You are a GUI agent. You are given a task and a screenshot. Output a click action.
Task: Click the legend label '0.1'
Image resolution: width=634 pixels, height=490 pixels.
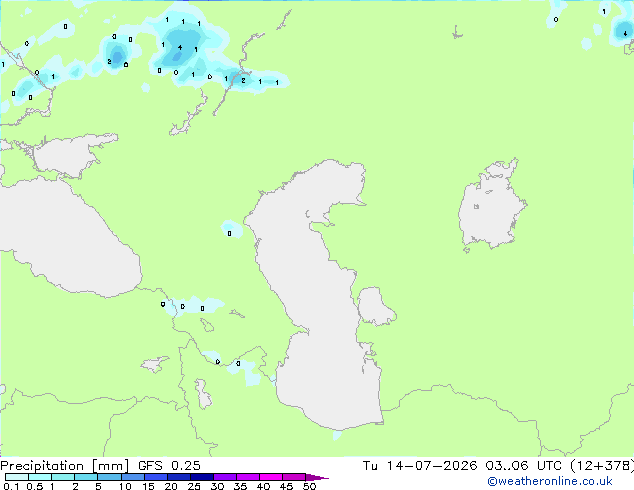click(11, 486)
